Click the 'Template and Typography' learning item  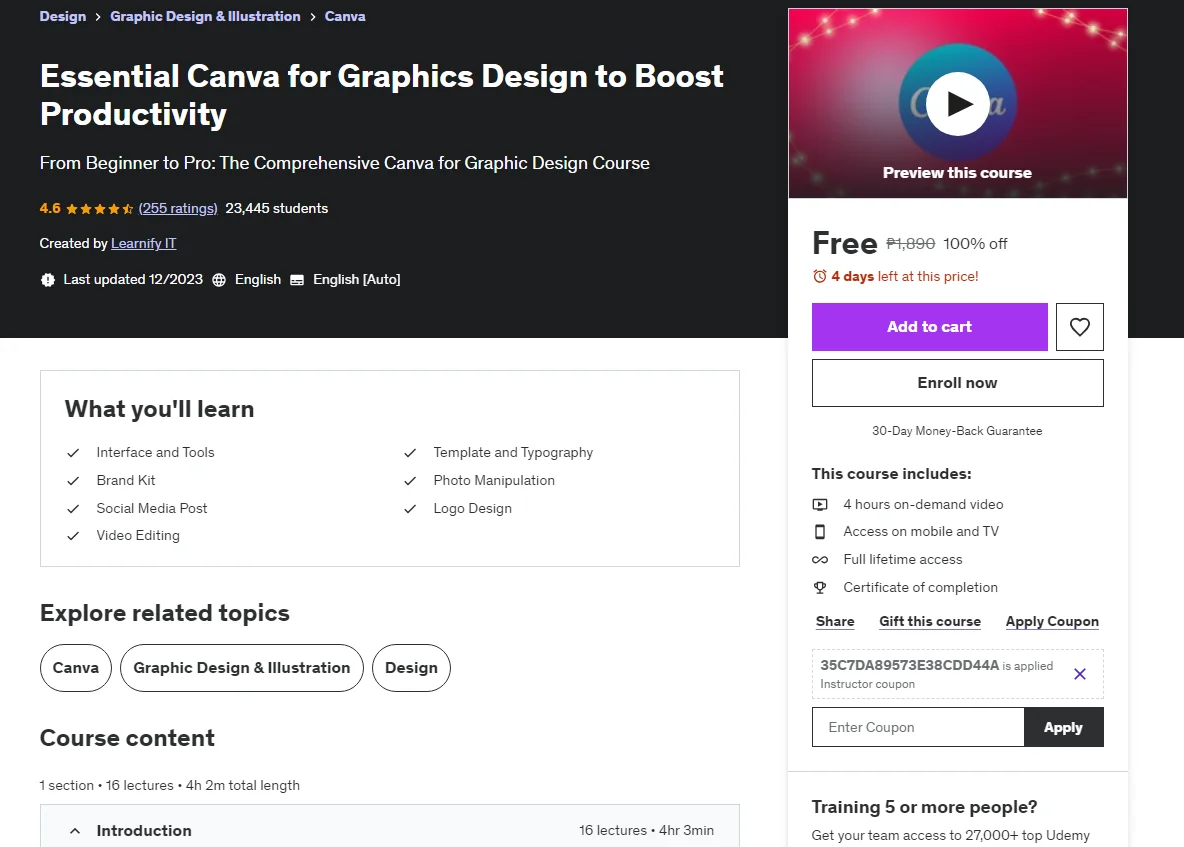point(513,452)
